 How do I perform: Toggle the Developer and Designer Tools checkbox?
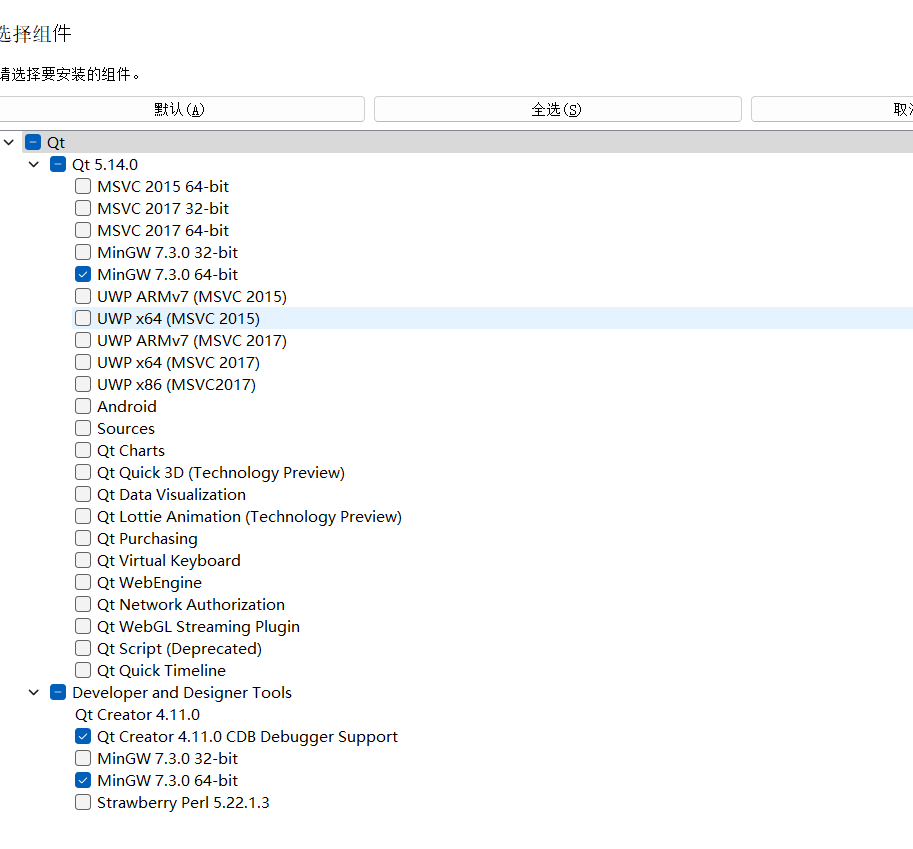click(x=58, y=692)
